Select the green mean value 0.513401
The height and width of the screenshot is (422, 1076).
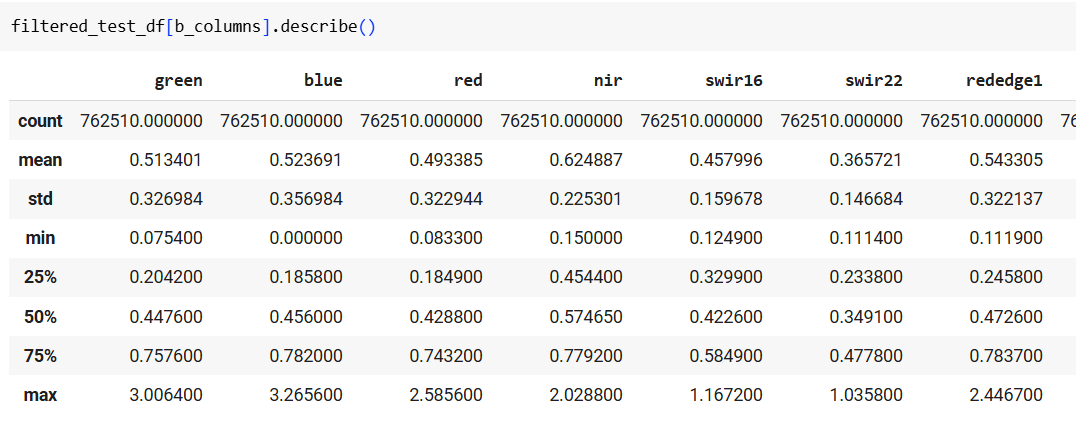point(166,160)
